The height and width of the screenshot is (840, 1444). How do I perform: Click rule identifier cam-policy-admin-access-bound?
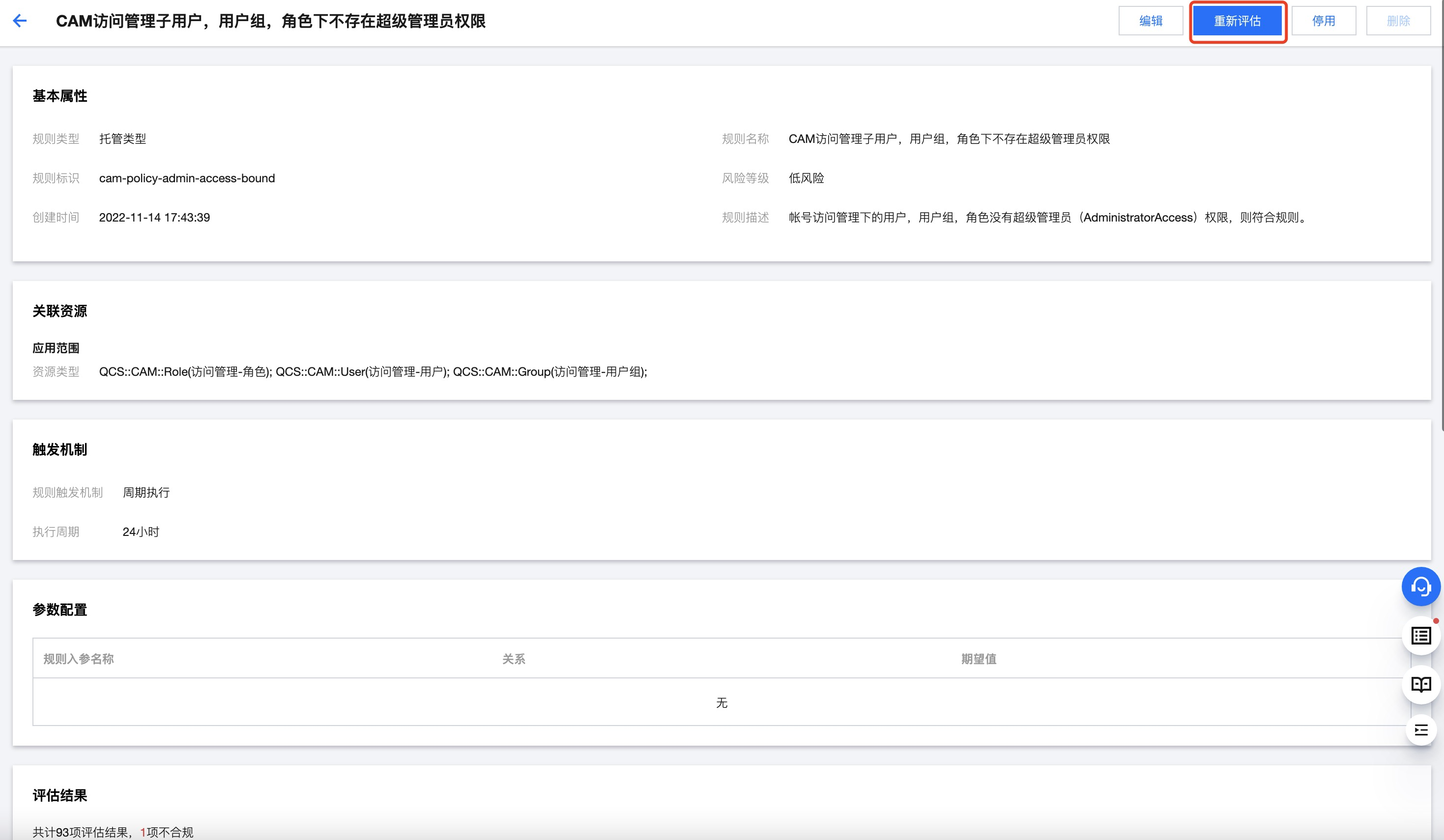(x=187, y=178)
